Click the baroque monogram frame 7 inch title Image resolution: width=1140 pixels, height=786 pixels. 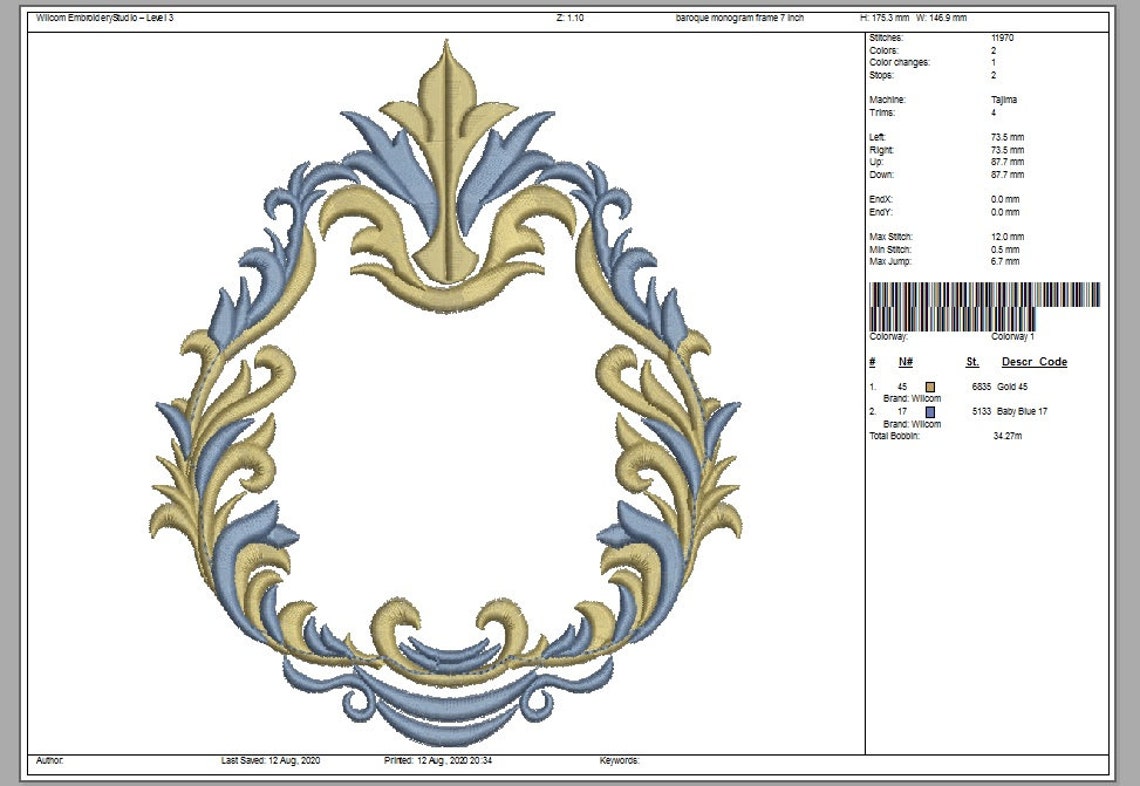(x=742, y=15)
